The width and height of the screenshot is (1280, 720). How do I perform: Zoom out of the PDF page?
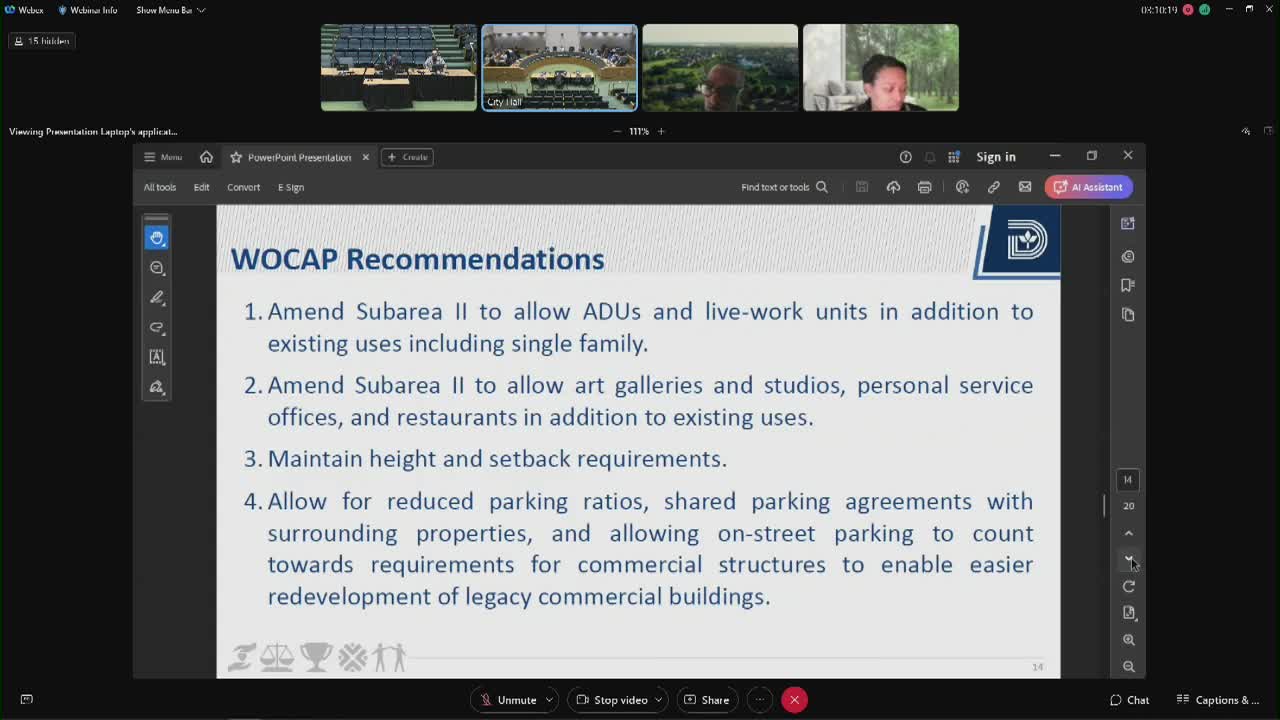tap(1129, 666)
